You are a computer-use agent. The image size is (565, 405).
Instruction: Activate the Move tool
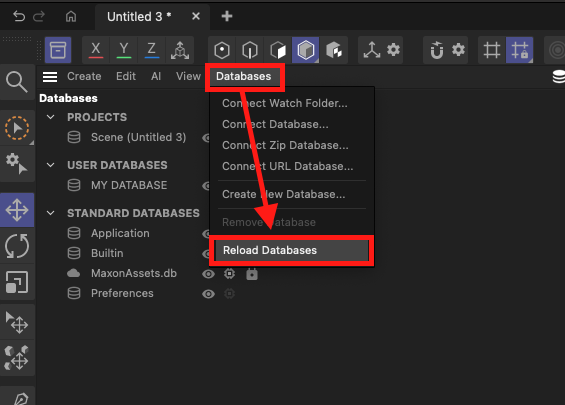click(17, 210)
